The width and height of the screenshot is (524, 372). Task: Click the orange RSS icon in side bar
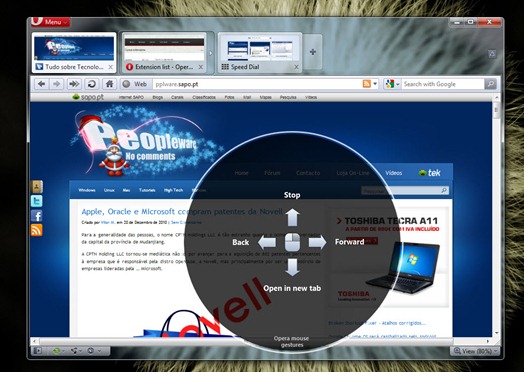point(37,230)
